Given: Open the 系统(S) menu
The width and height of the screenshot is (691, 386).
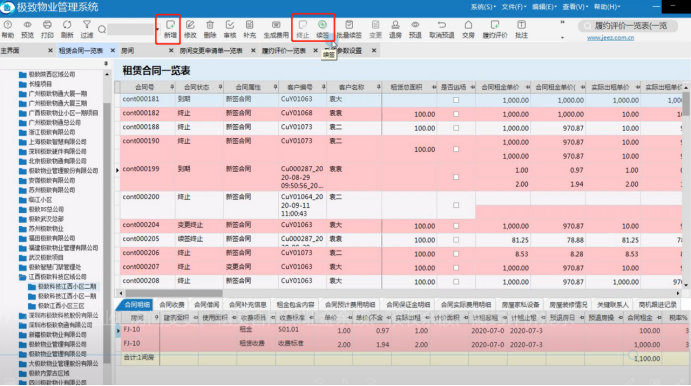Looking at the screenshot, I should (483, 7).
